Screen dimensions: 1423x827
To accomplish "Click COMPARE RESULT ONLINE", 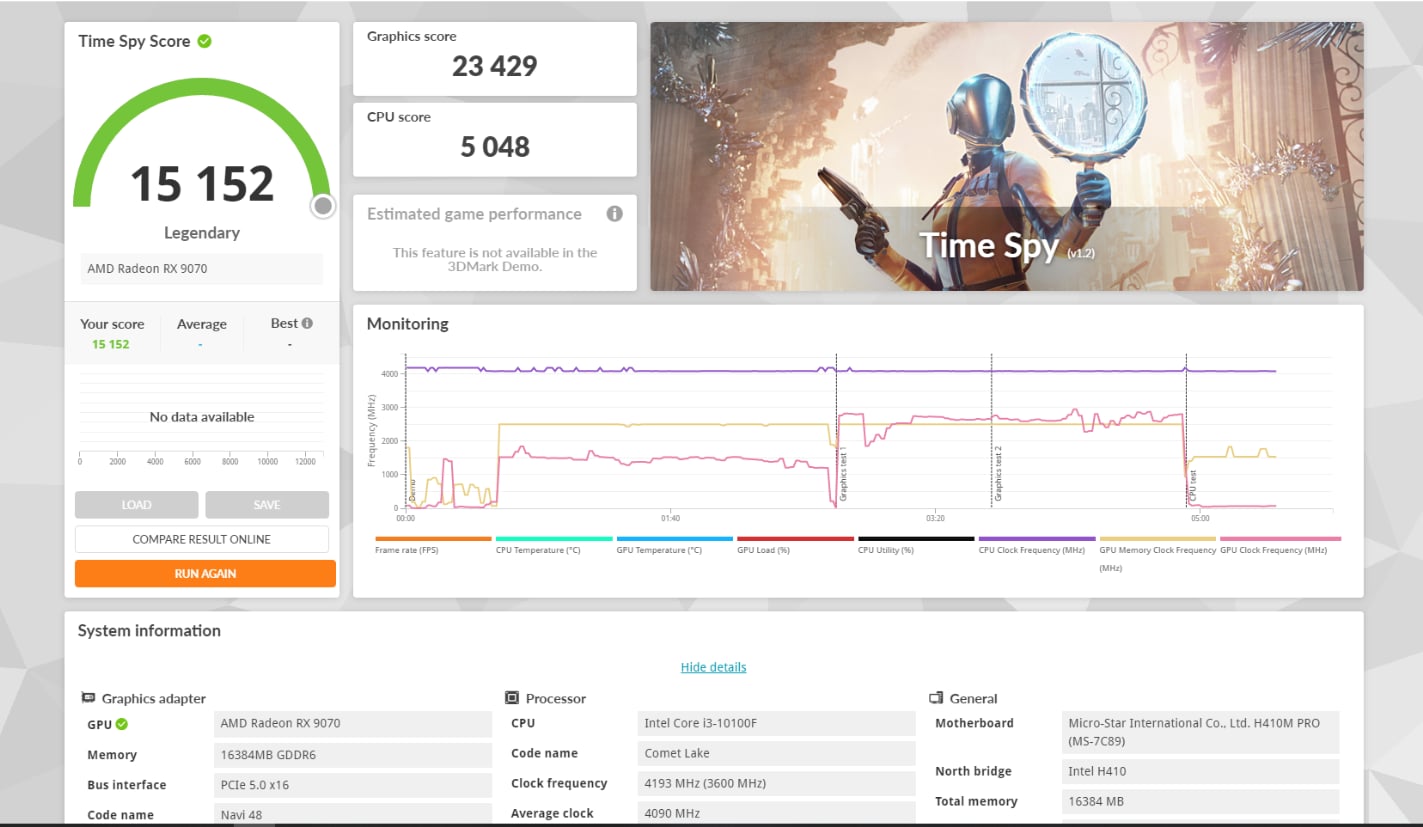I will coord(201,539).
